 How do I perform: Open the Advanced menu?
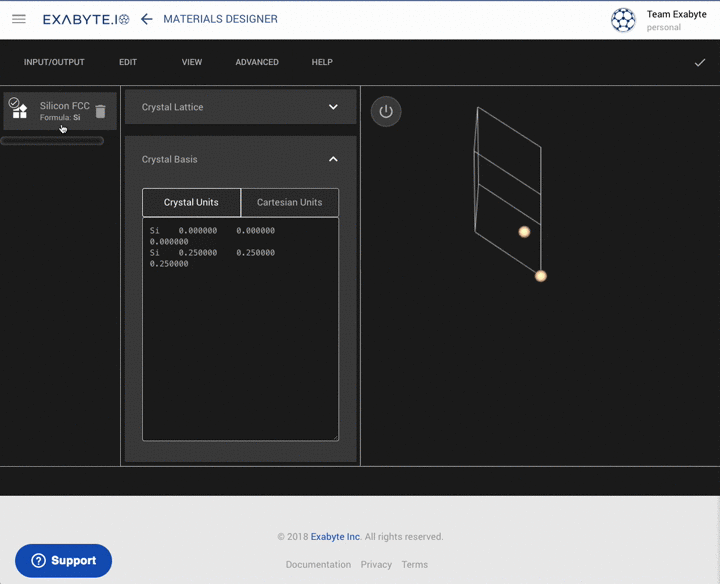point(257,62)
